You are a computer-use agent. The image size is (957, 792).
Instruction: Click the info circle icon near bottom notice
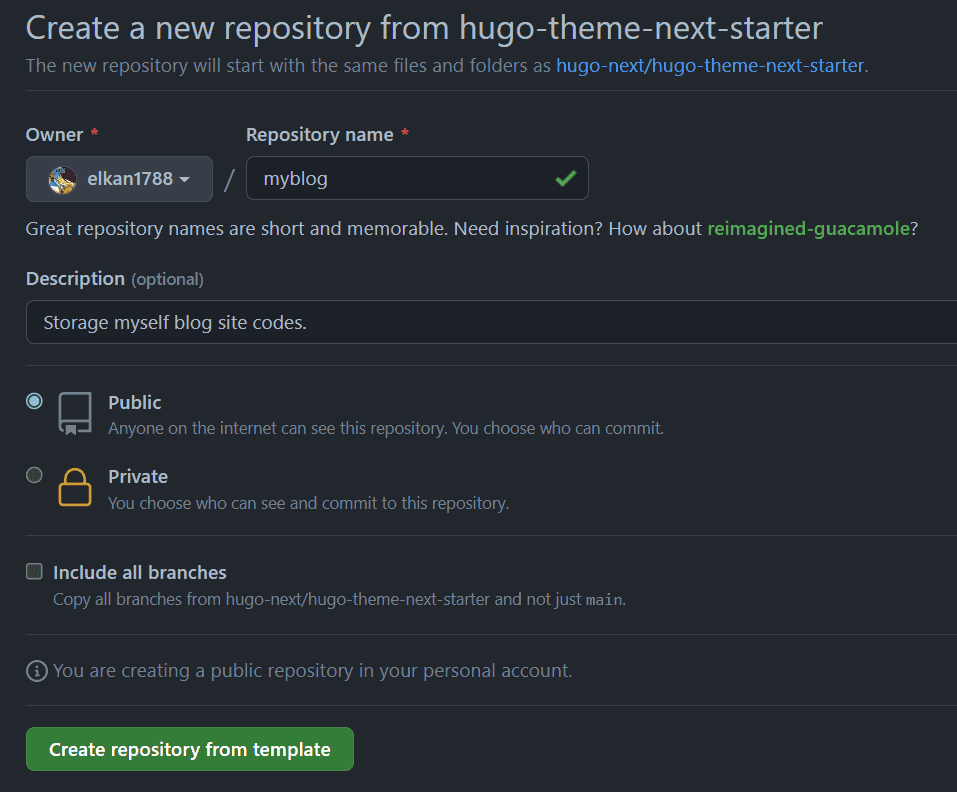36,671
